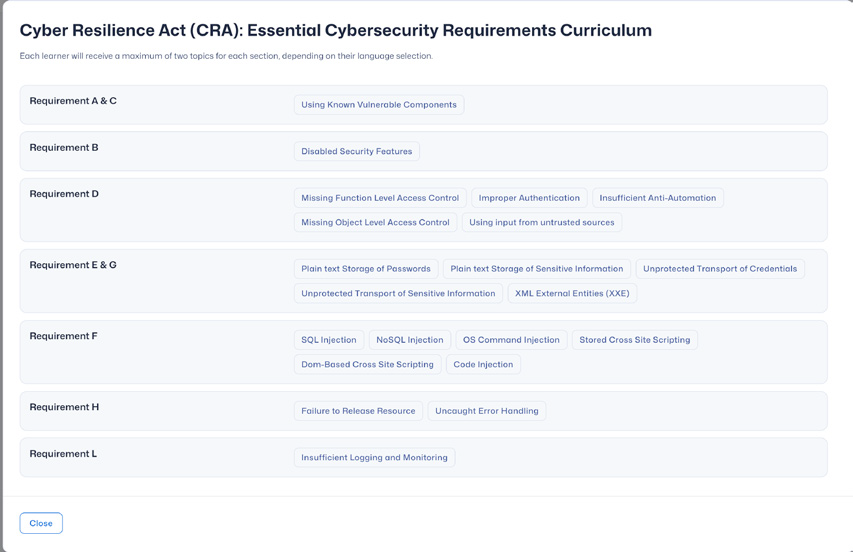
Task: Click the OS Command Injection tag
Action: coord(511,340)
